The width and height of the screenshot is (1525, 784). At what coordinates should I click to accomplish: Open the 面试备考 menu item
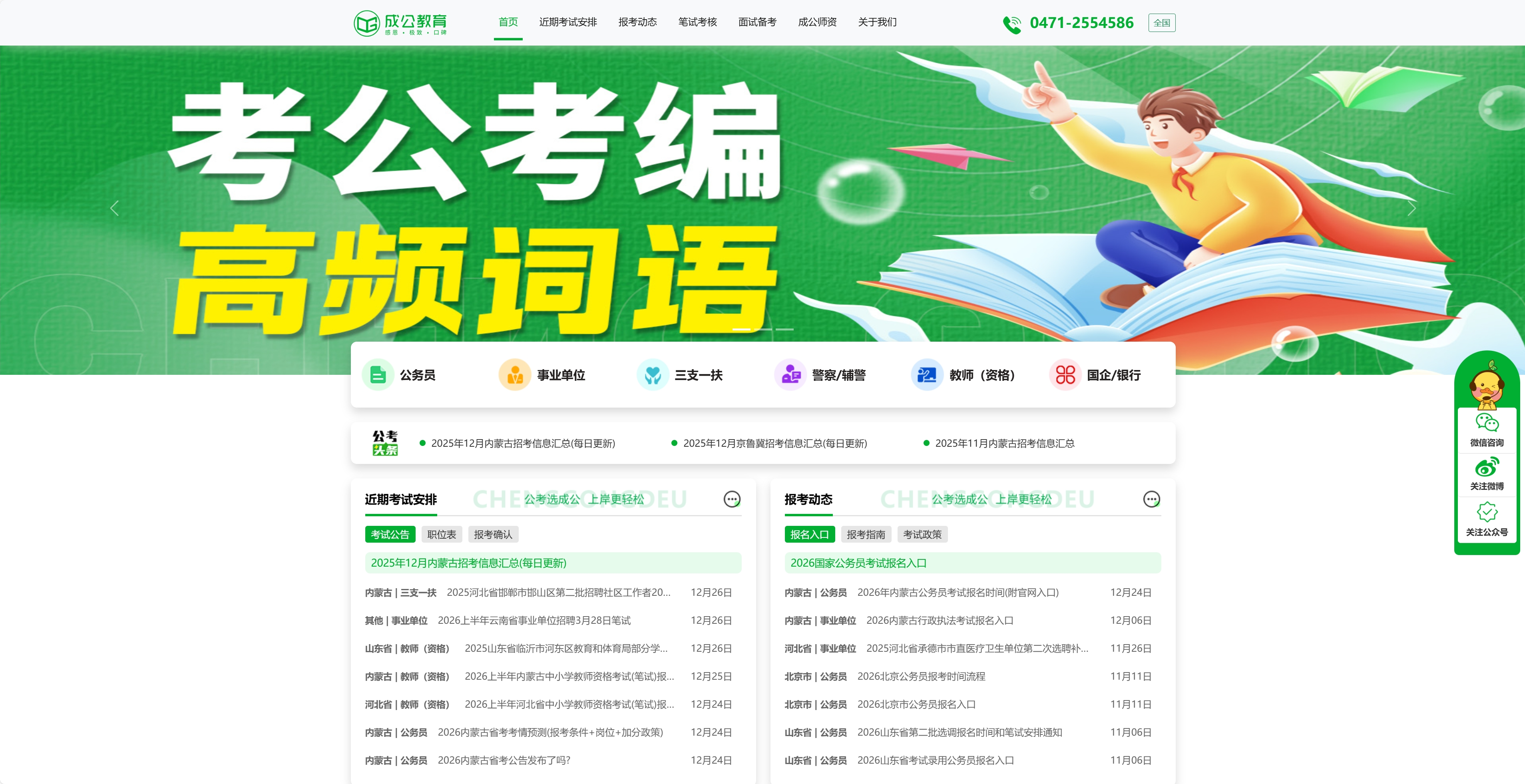point(758,22)
